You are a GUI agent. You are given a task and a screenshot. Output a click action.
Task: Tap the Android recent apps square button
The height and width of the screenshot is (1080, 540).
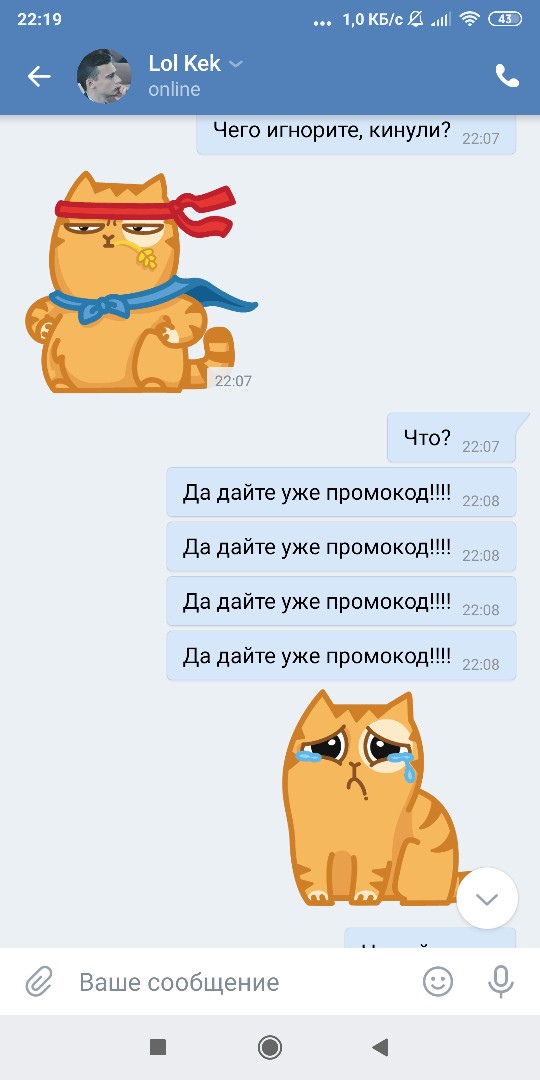158,1048
